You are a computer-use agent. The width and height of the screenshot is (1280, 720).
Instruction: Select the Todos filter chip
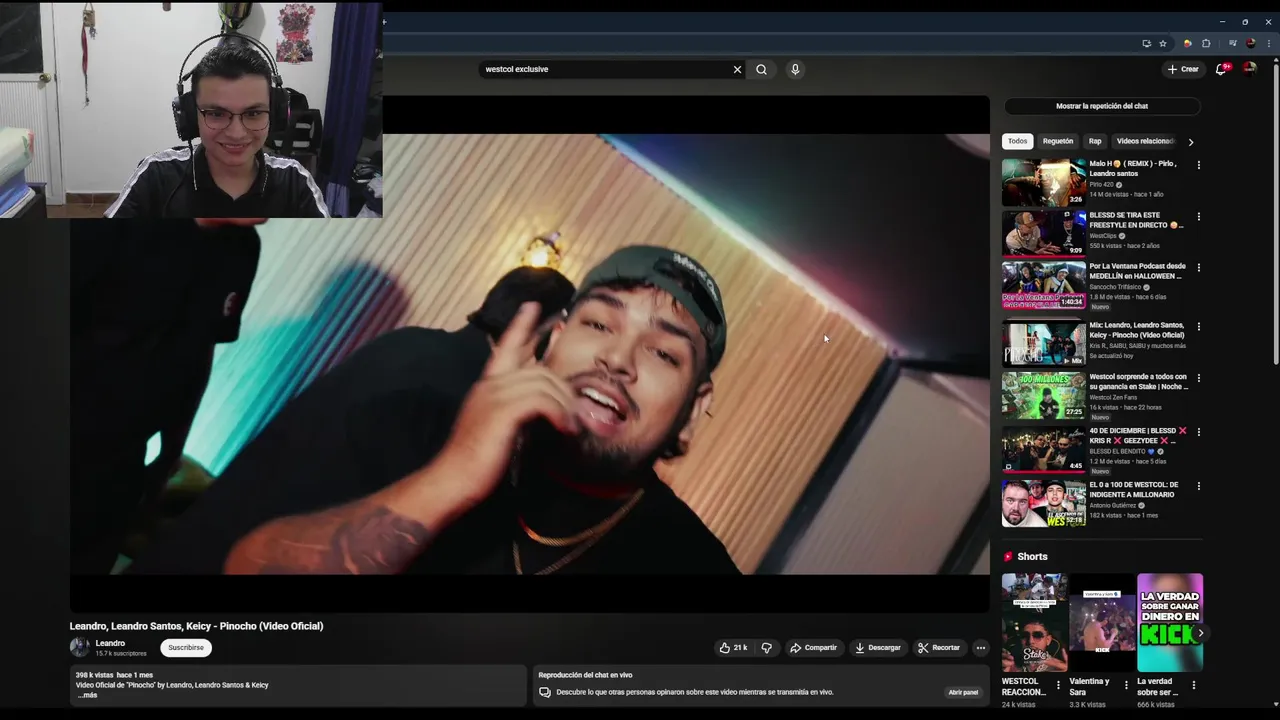coord(1017,141)
